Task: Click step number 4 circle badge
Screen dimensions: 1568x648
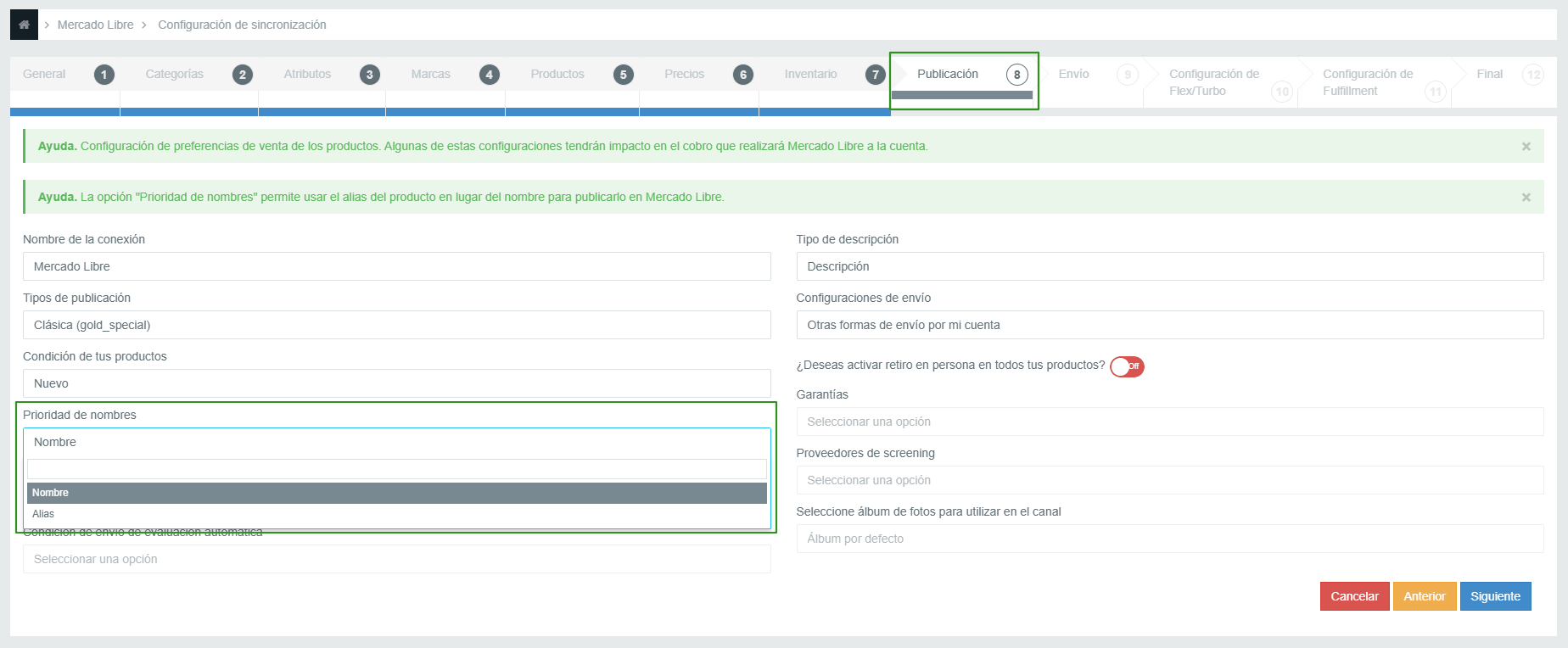Action: click(490, 75)
